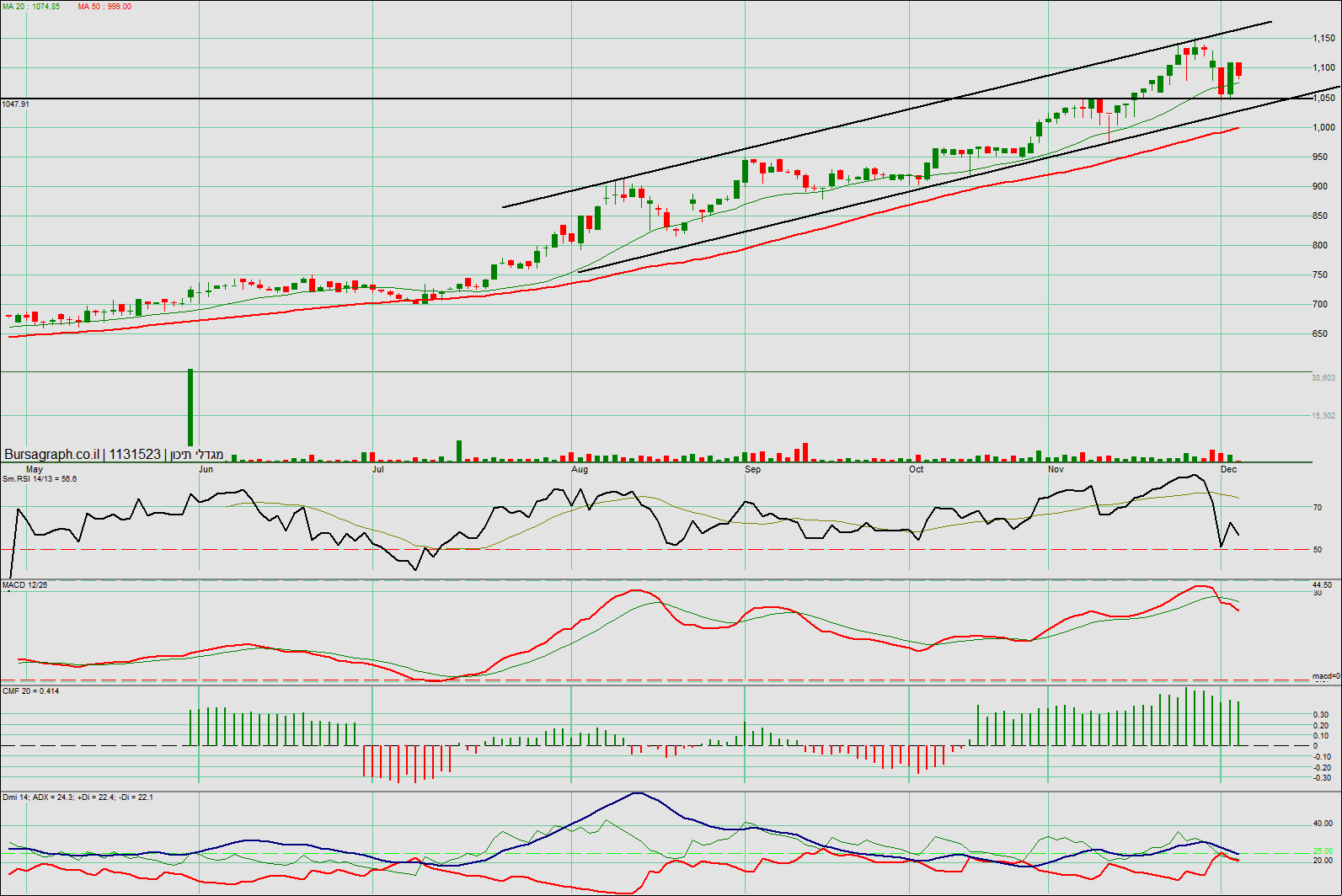The width and height of the screenshot is (1342, 896).
Task: Select the 1047.91 horizontal line label
Action: point(16,104)
